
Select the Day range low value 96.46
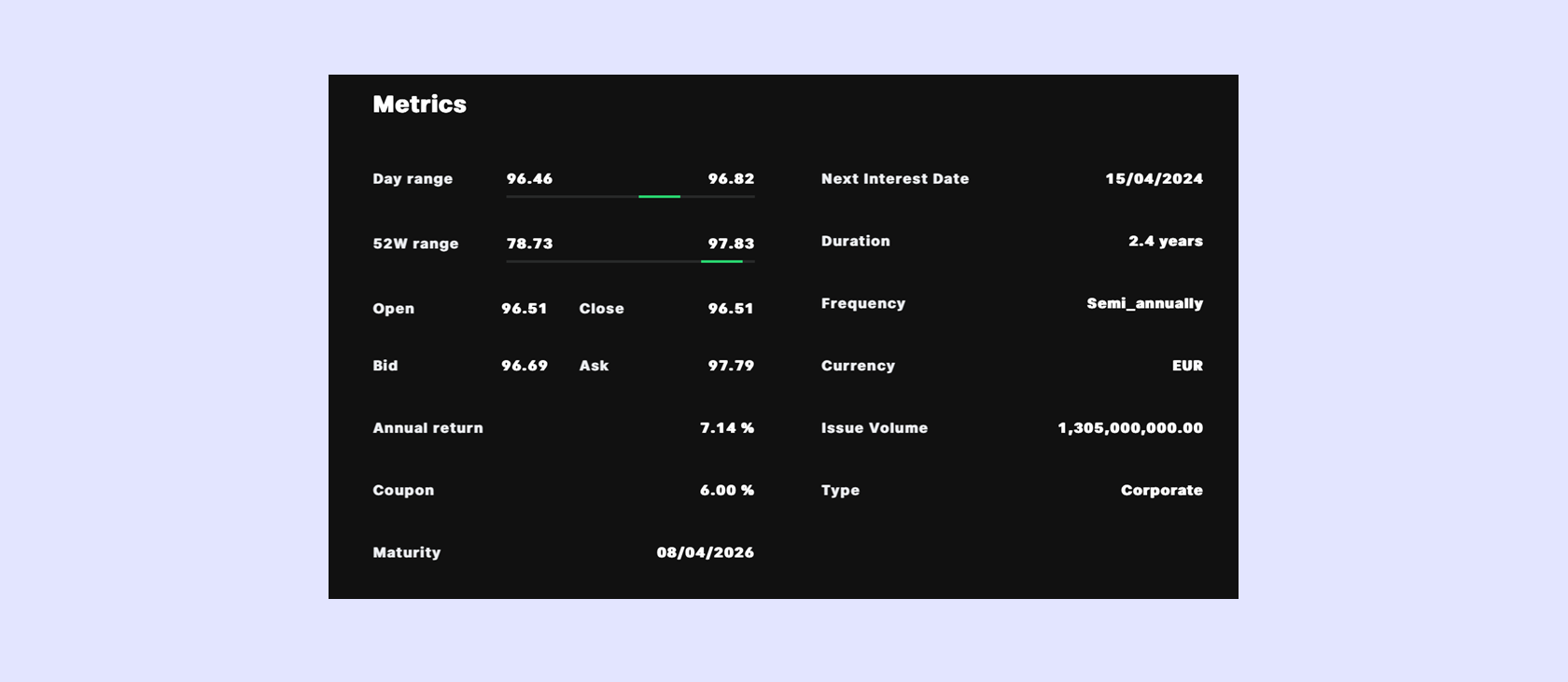(x=529, y=179)
